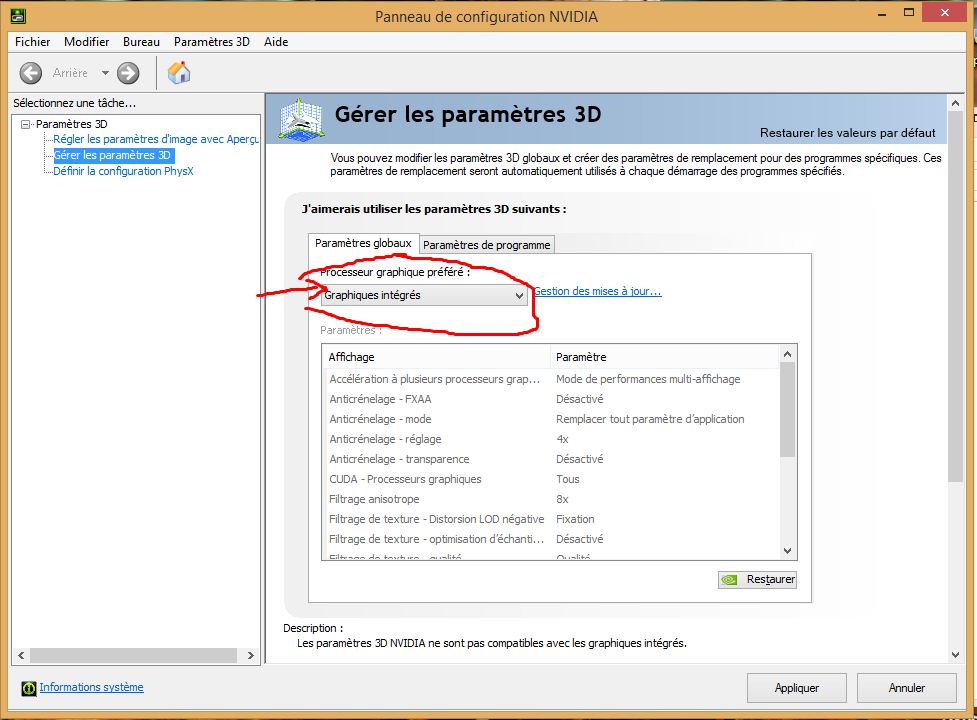Click the Mode de performances multi-affichage value

click(x=648, y=379)
